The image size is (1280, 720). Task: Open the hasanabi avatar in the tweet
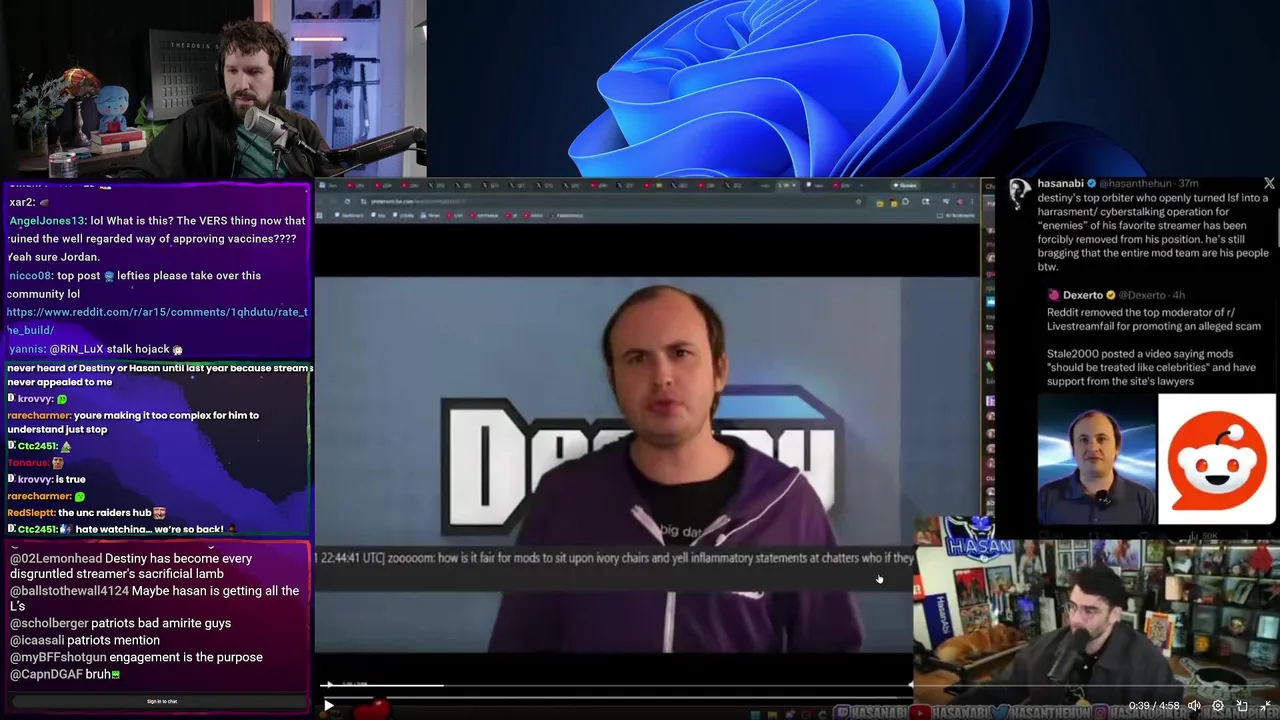[1020, 193]
